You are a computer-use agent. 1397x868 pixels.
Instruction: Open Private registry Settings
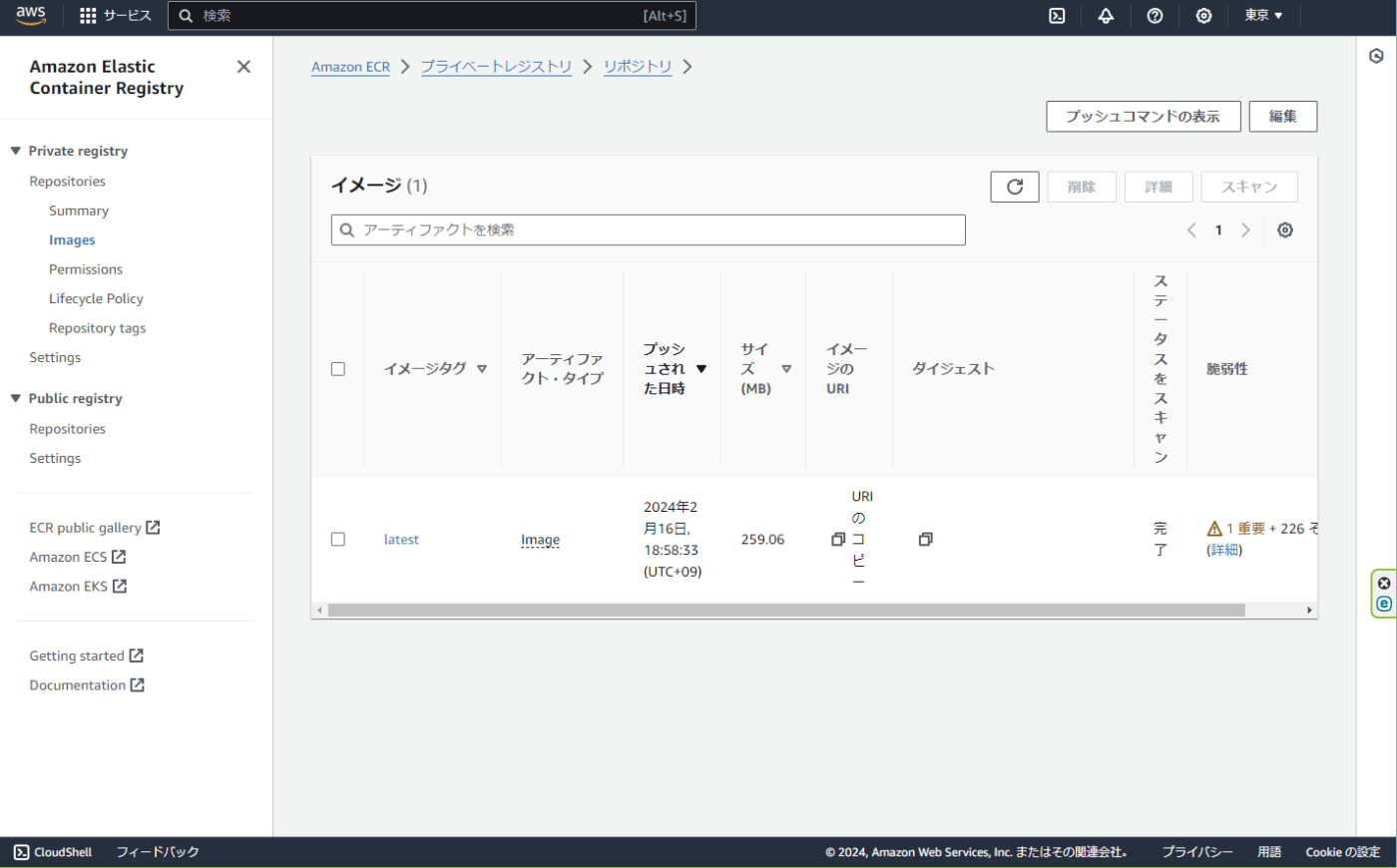click(55, 358)
